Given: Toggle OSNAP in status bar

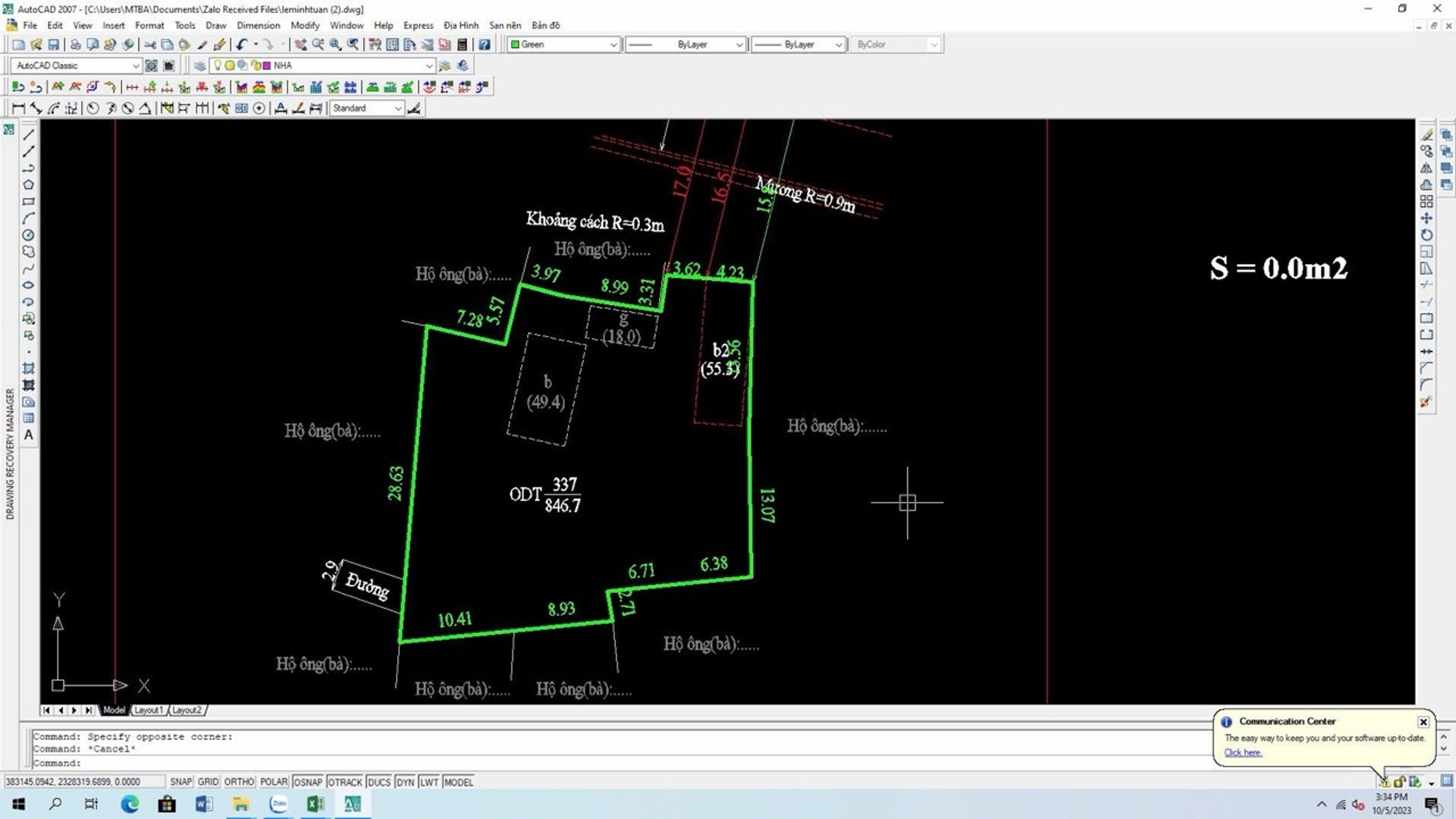Looking at the screenshot, I should coord(308,782).
